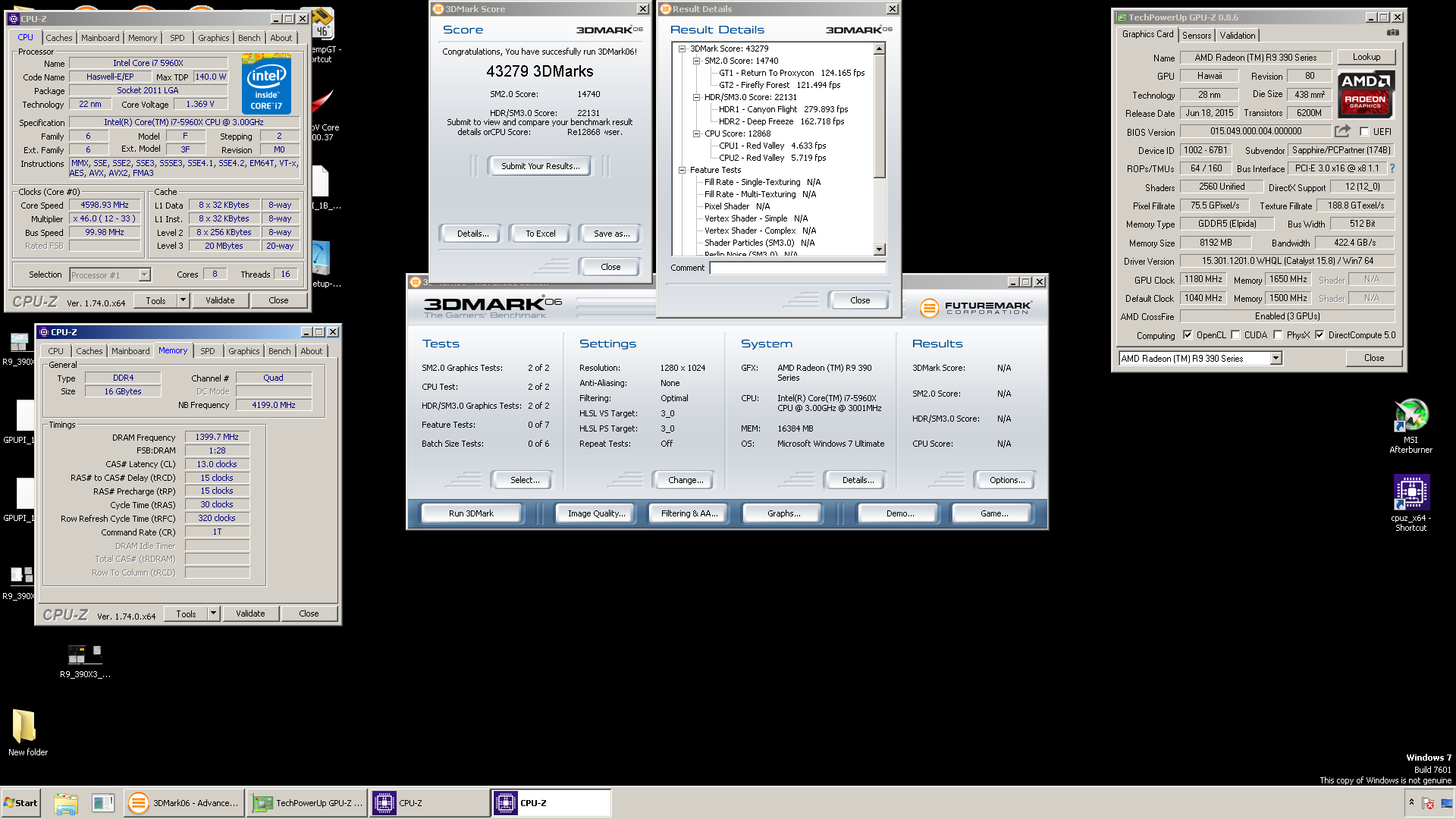Screen dimensions: 1456x819
Task: Open Caches tab in memory CPU-Z window
Action: [89, 351]
